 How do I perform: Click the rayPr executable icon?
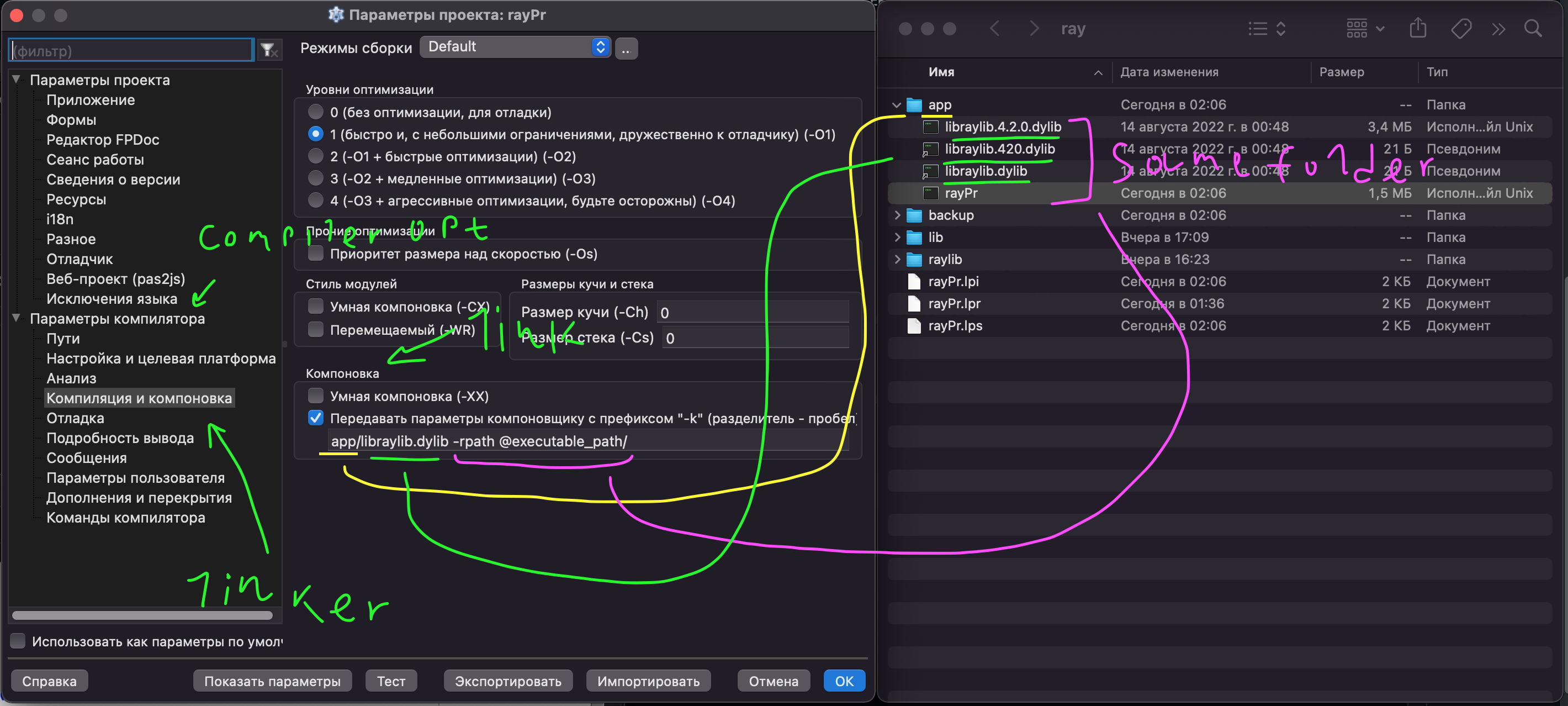[931, 193]
